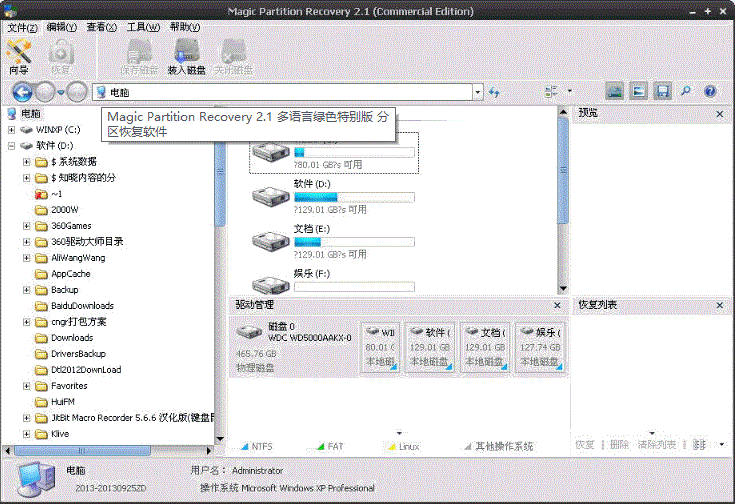Click the 软件 (D:) usage bar
735x504 pixels.
pyautogui.click(x=354, y=197)
